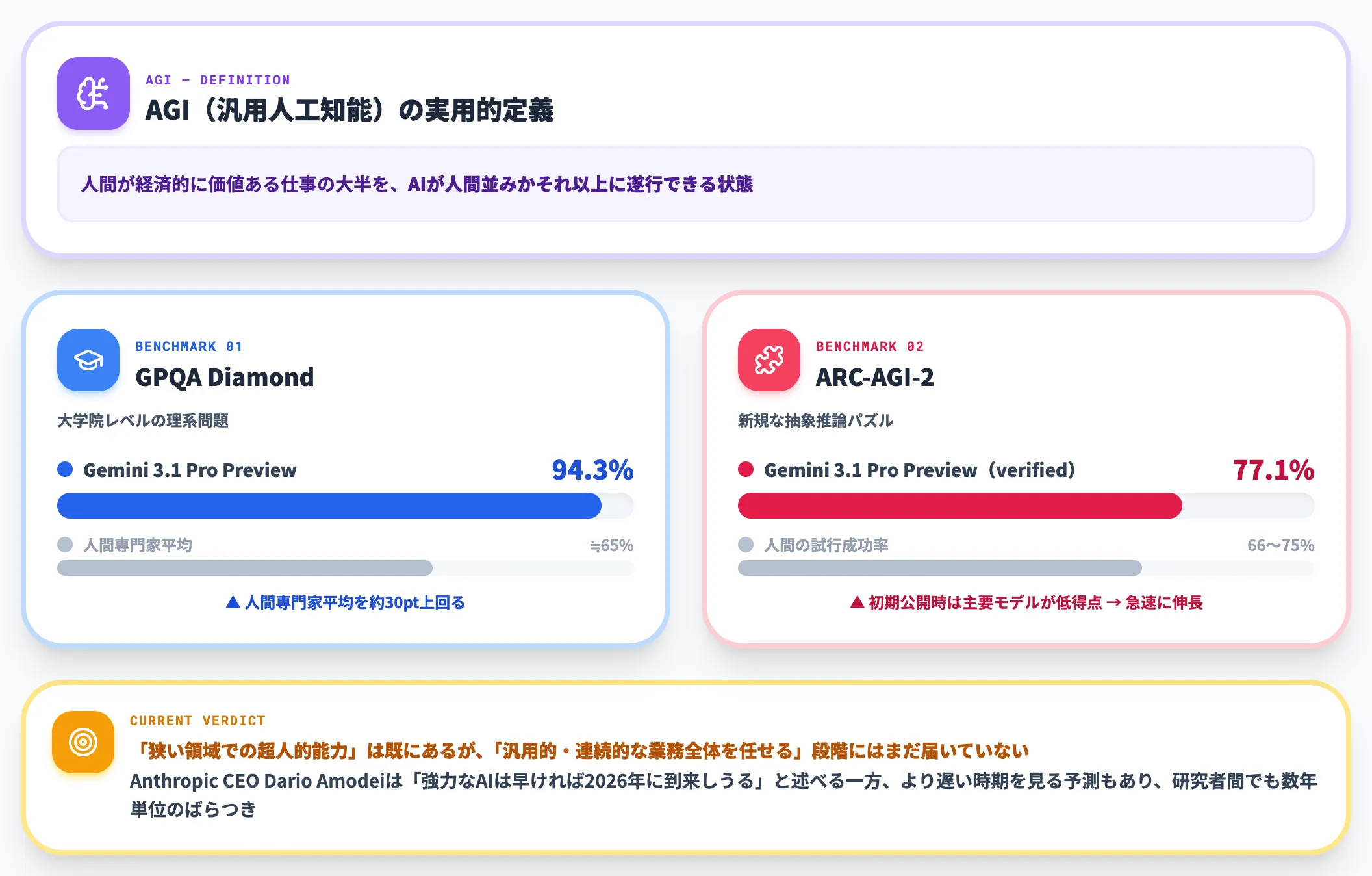The width and height of the screenshot is (1372, 876).
Task: Click the definition box starting 人間が経済的に価値ある仕事
Action: (686, 185)
